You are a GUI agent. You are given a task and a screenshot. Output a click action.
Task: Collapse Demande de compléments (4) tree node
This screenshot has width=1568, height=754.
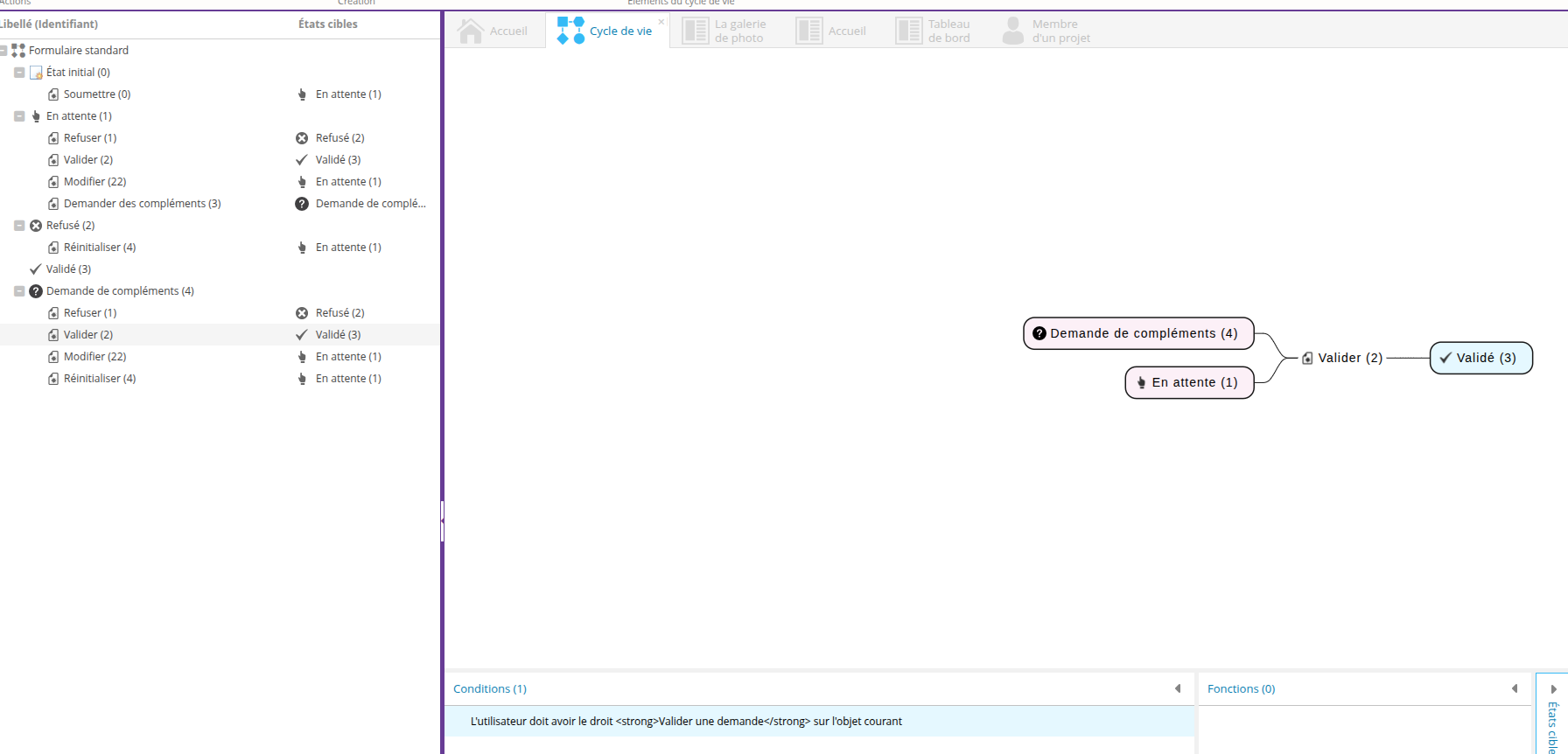19,291
